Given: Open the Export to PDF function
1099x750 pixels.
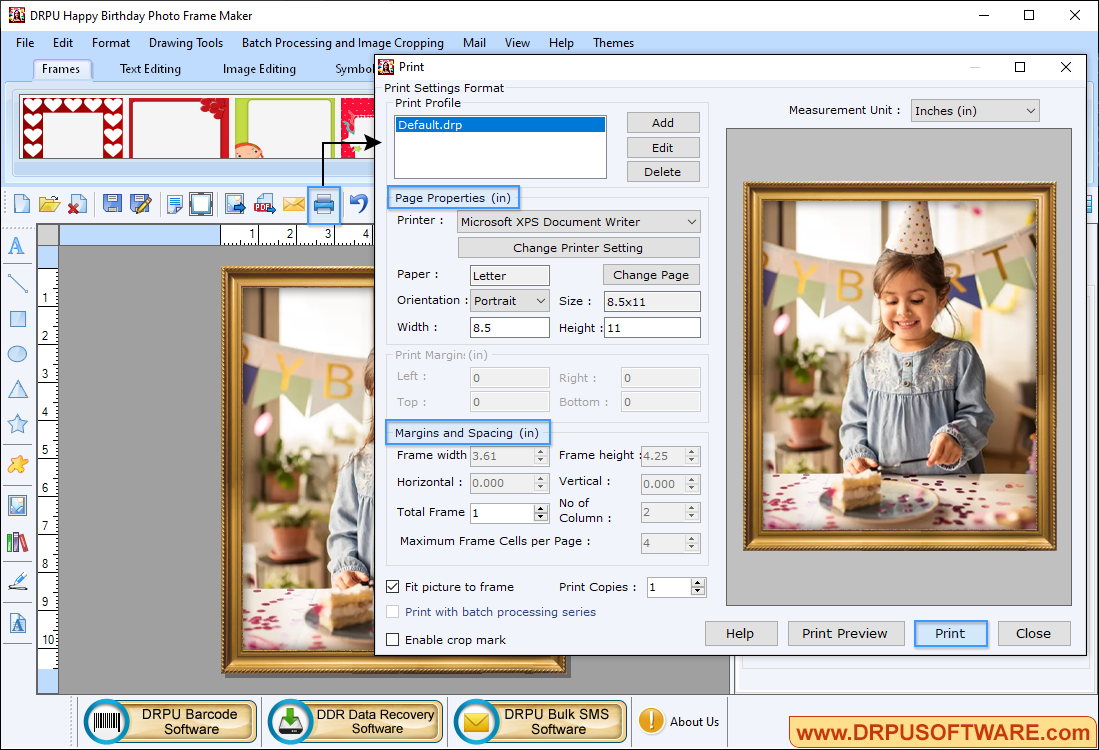Looking at the screenshot, I should pyautogui.click(x=263, y=204).
